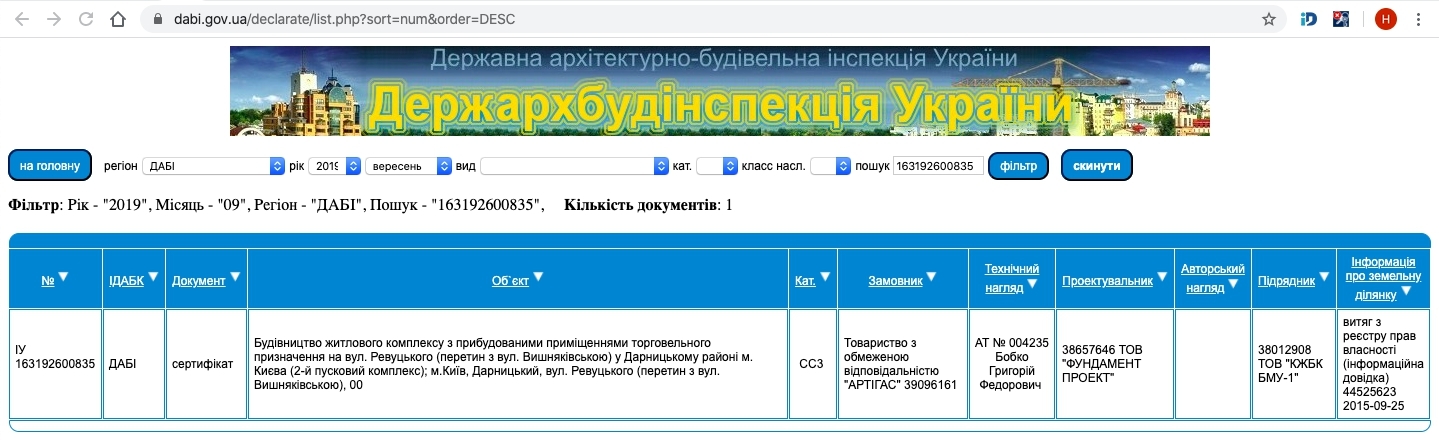This screenshot has height=442, width=1439.
Task: Sort by Документ column arrow
Action: (x=235, y=277)
